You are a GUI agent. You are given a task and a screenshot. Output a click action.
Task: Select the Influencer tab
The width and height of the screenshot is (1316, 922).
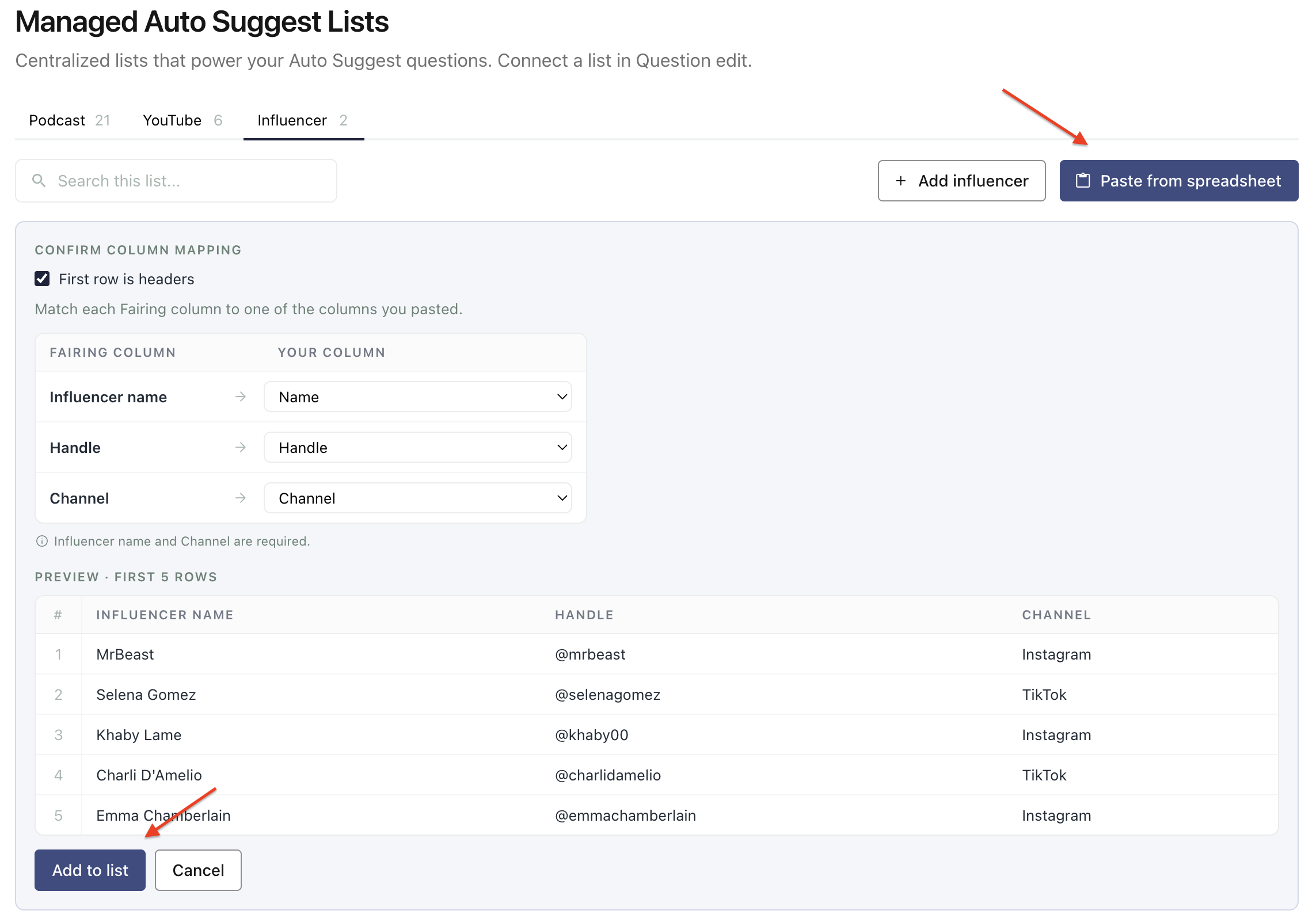coord(303,120)
